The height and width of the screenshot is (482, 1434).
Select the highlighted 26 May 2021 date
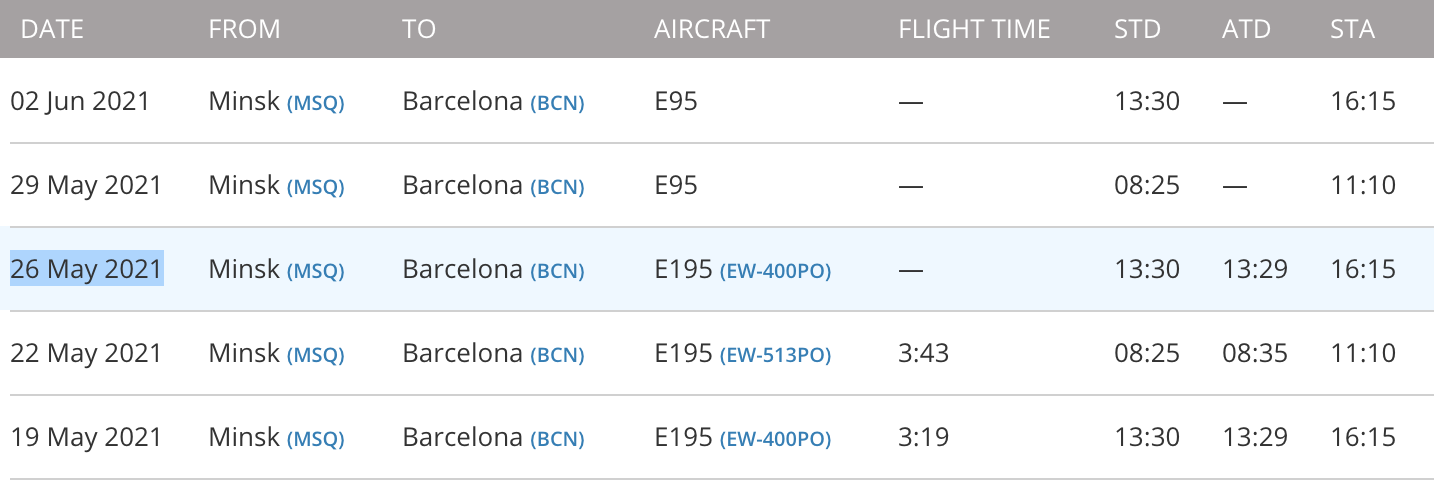click(x=86, y=269)
